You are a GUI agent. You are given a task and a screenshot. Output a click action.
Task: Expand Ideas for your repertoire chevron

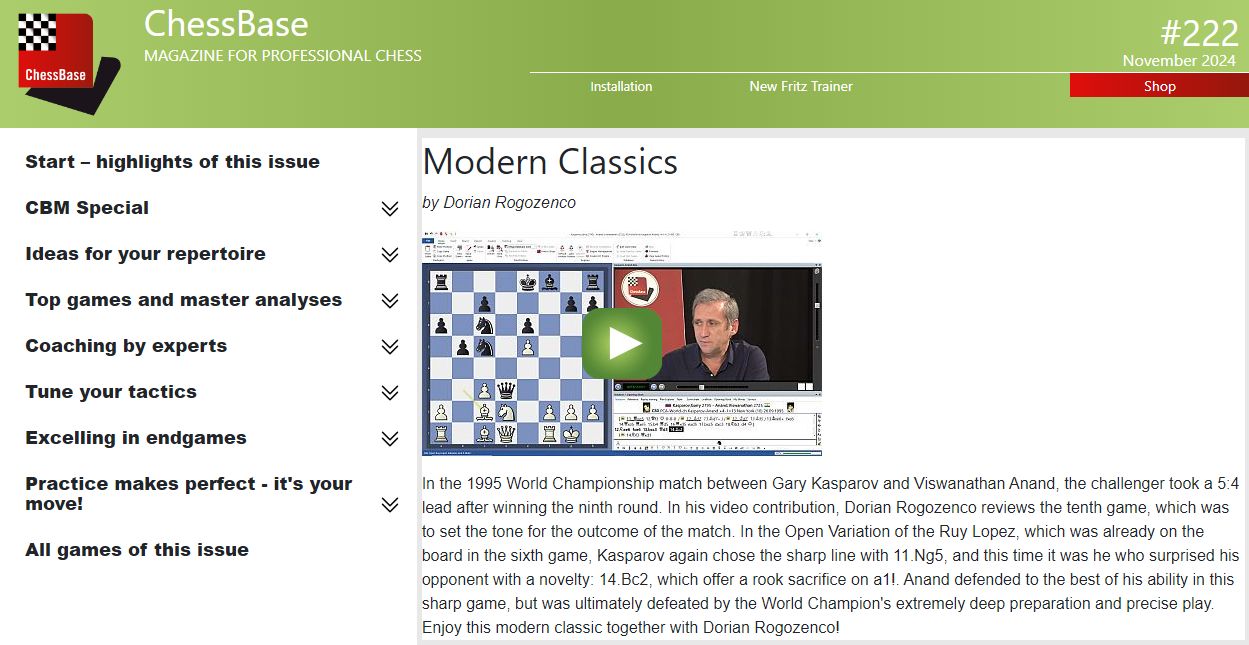[390, 255]
